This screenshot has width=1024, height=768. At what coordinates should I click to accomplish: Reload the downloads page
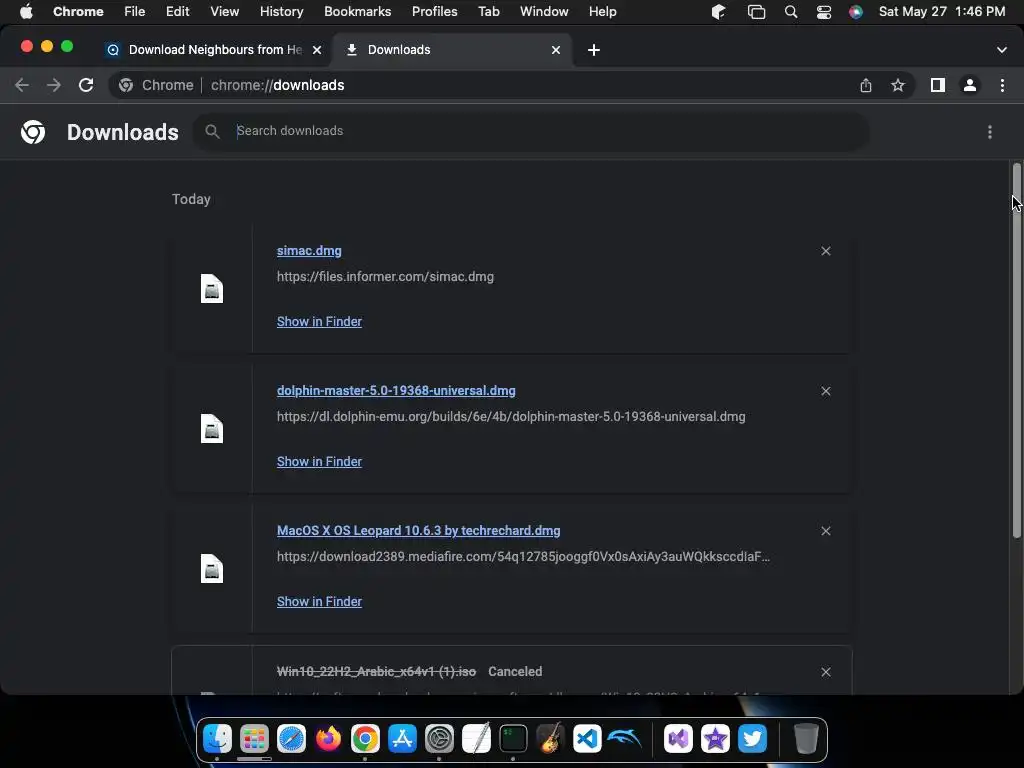86,86
